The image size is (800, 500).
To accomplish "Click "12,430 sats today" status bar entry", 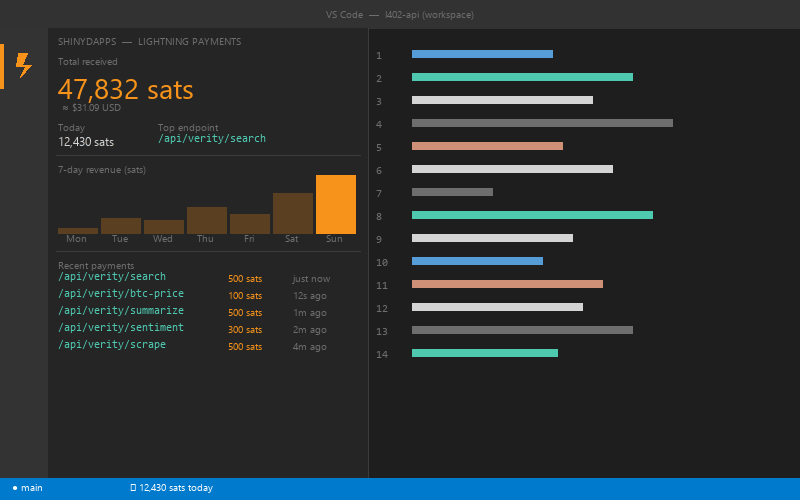I will (171, 488).
